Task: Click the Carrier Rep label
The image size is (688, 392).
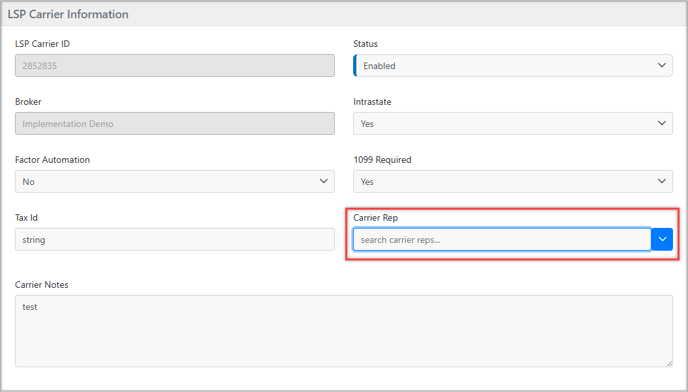Action: (x=376, y=218)
